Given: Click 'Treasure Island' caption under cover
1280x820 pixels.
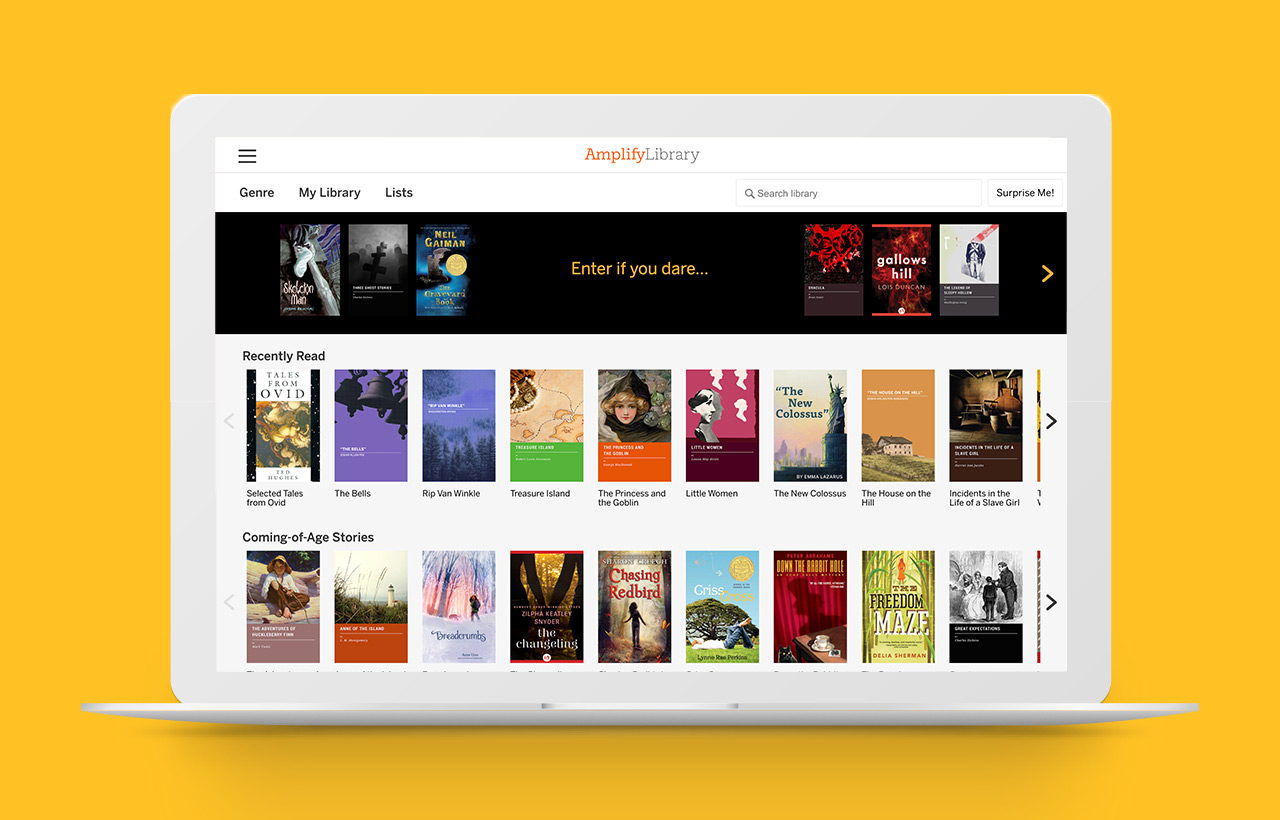Looking at the screenshot, I should tap(540, 494).
